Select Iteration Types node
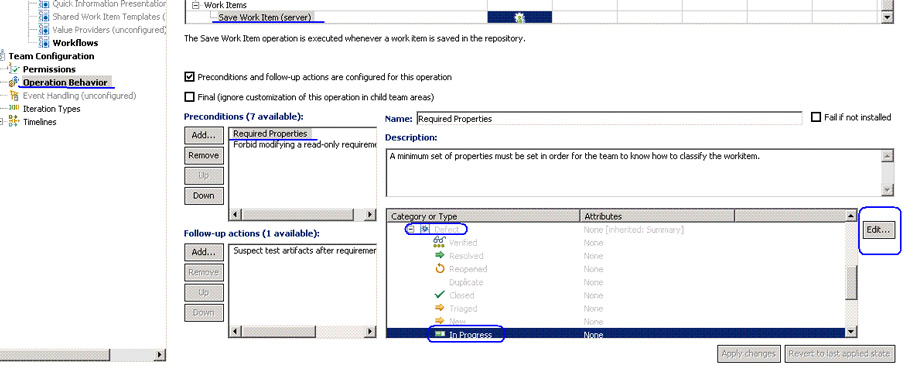Viewport: 905px width, 384px height. click(51, 109)
